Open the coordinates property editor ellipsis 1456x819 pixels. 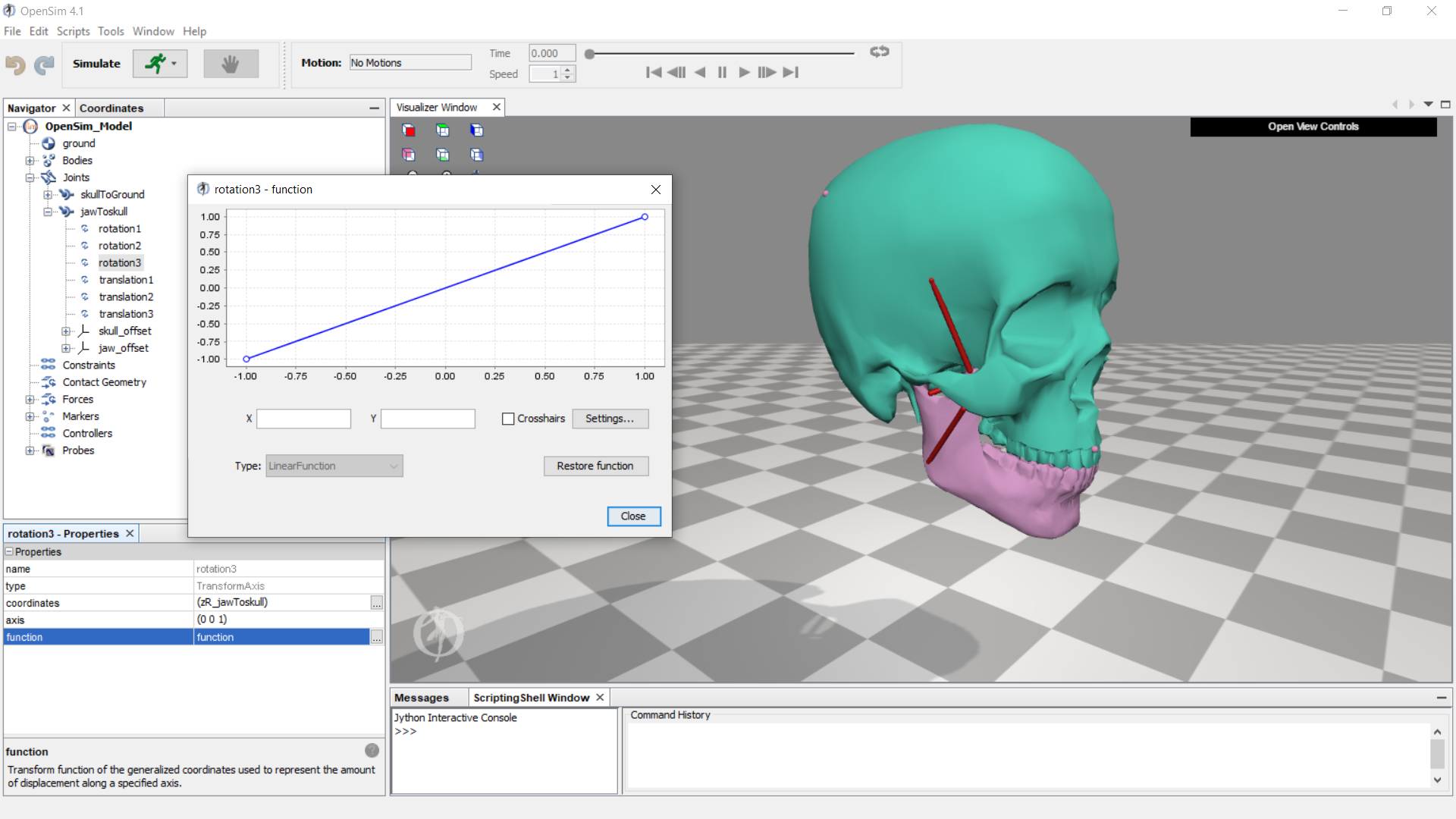(x=376, y=603)
